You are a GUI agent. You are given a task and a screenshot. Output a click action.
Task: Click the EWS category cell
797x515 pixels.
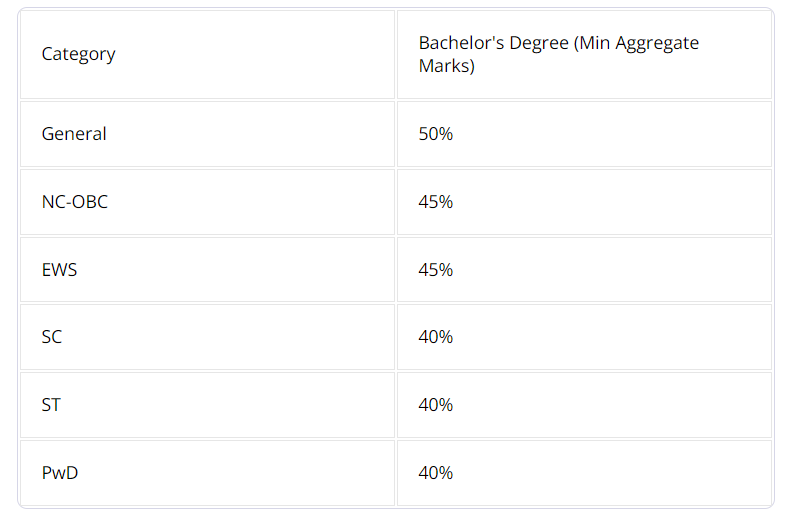coord(207,269)
